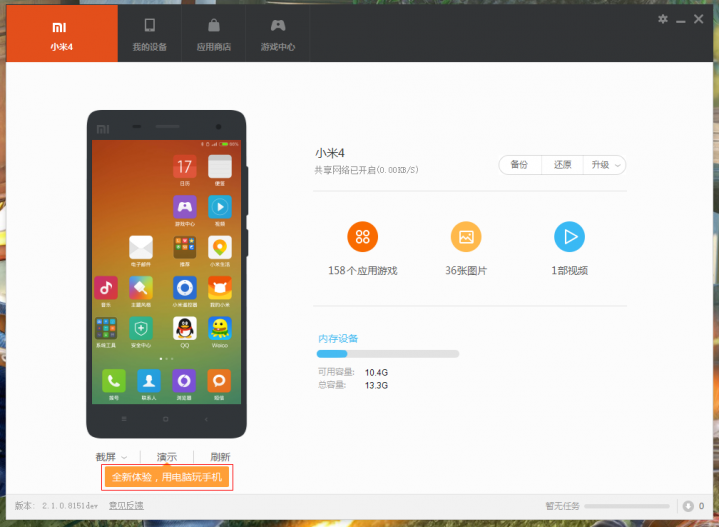The width and height of the screenshot is (719, 527).
Task: Click the 还原 restore button
Action: pos(562,165)
